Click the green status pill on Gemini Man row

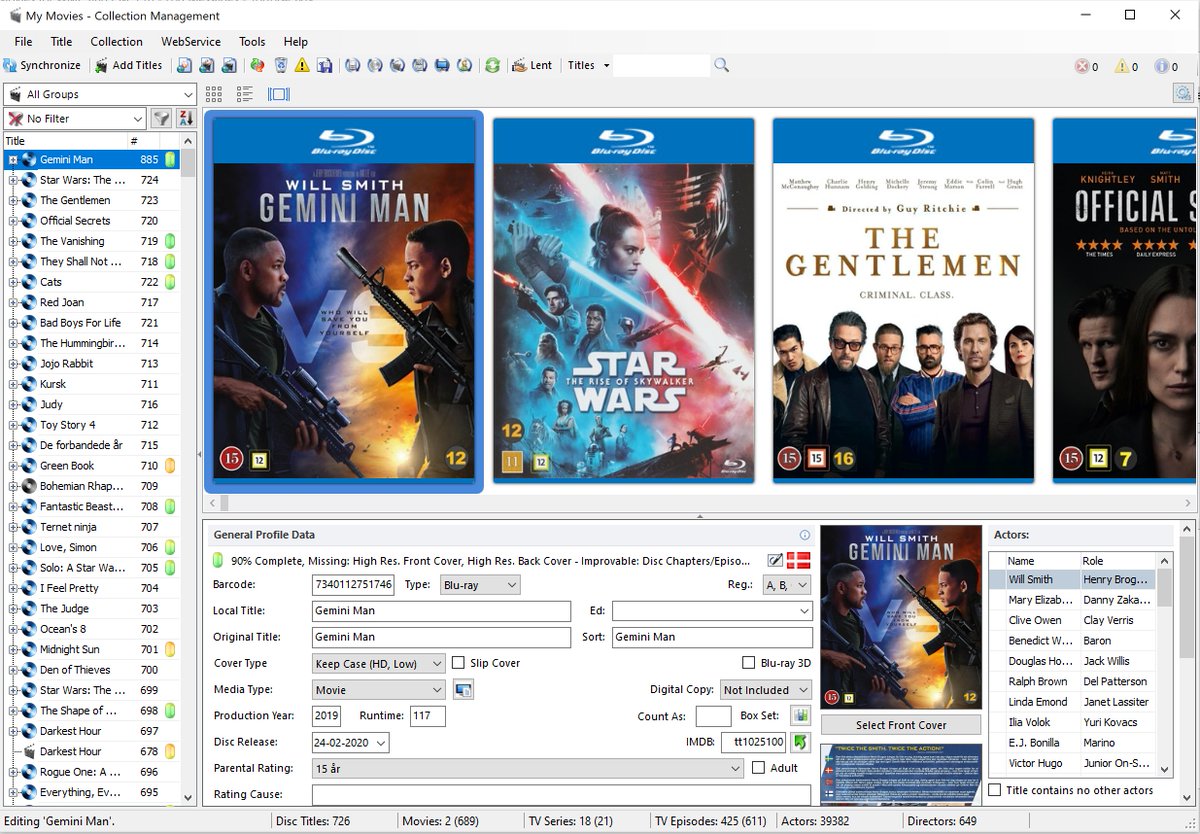(x=170, y=159)
